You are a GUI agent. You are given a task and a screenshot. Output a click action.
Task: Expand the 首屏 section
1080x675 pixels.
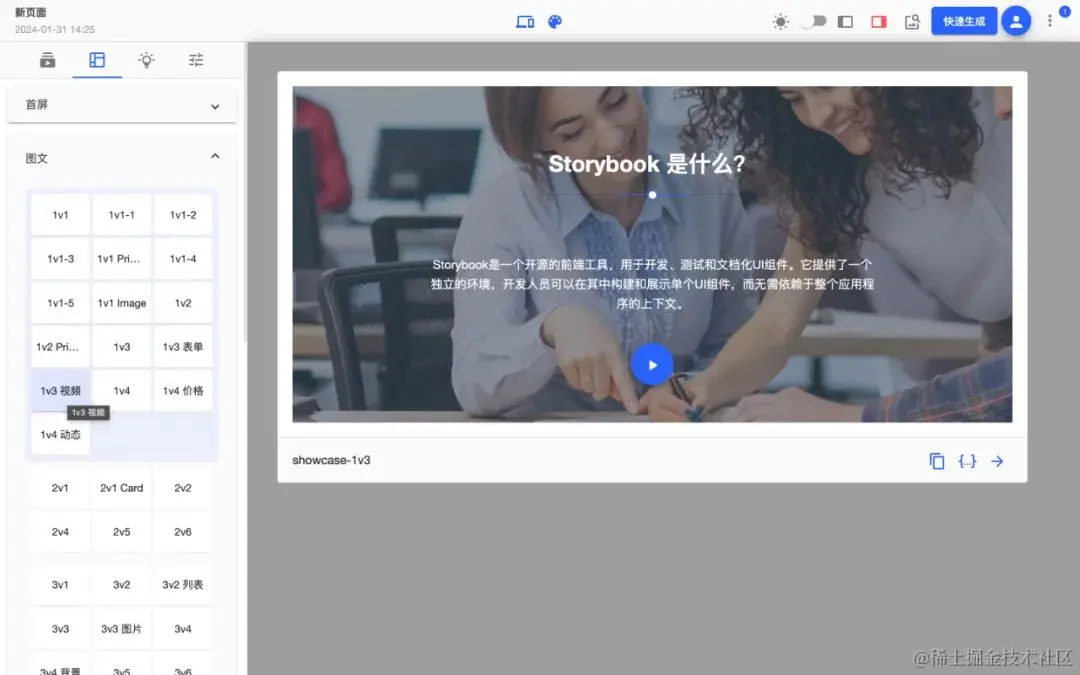click(x=122, y=105)
